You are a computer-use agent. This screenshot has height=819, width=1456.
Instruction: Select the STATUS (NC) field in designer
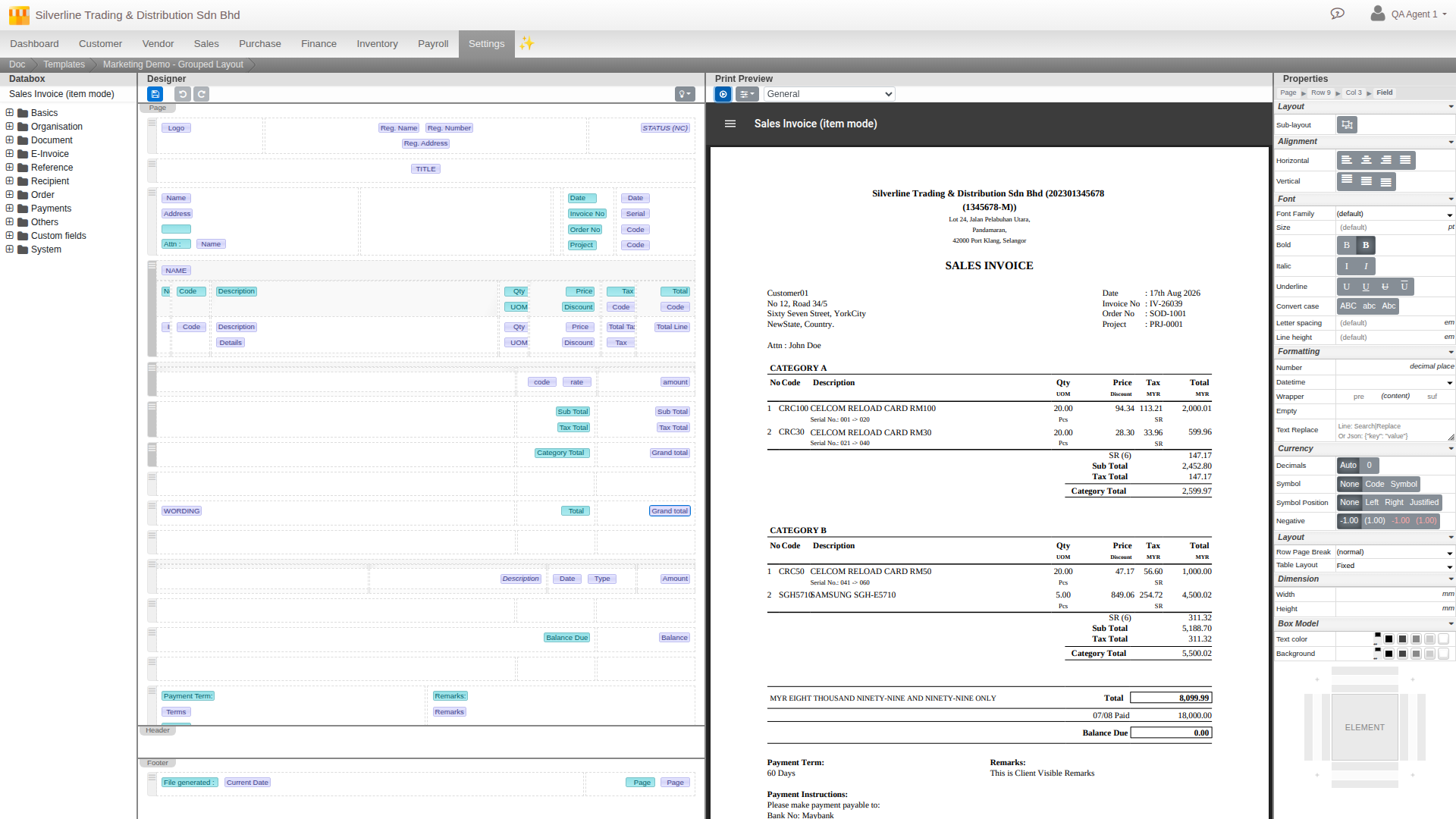point(665,128)
